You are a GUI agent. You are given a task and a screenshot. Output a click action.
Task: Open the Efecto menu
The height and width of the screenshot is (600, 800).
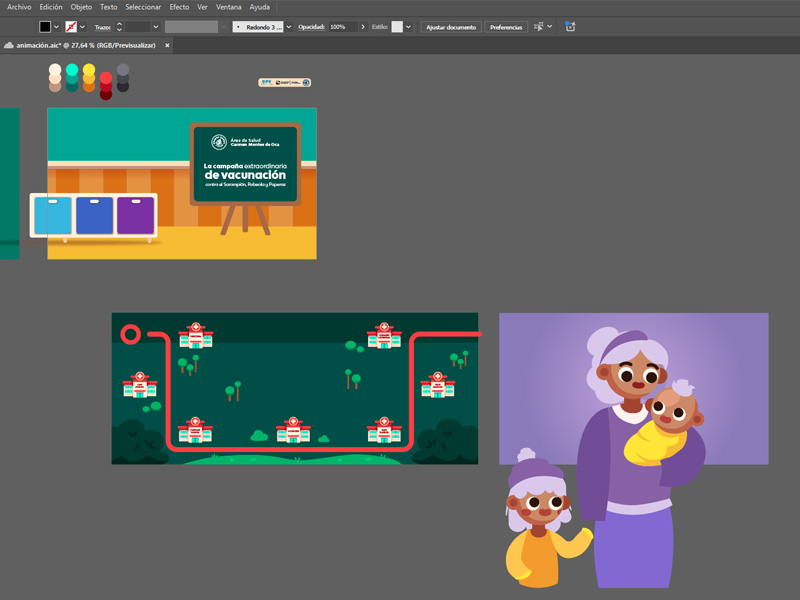point(179,7)
